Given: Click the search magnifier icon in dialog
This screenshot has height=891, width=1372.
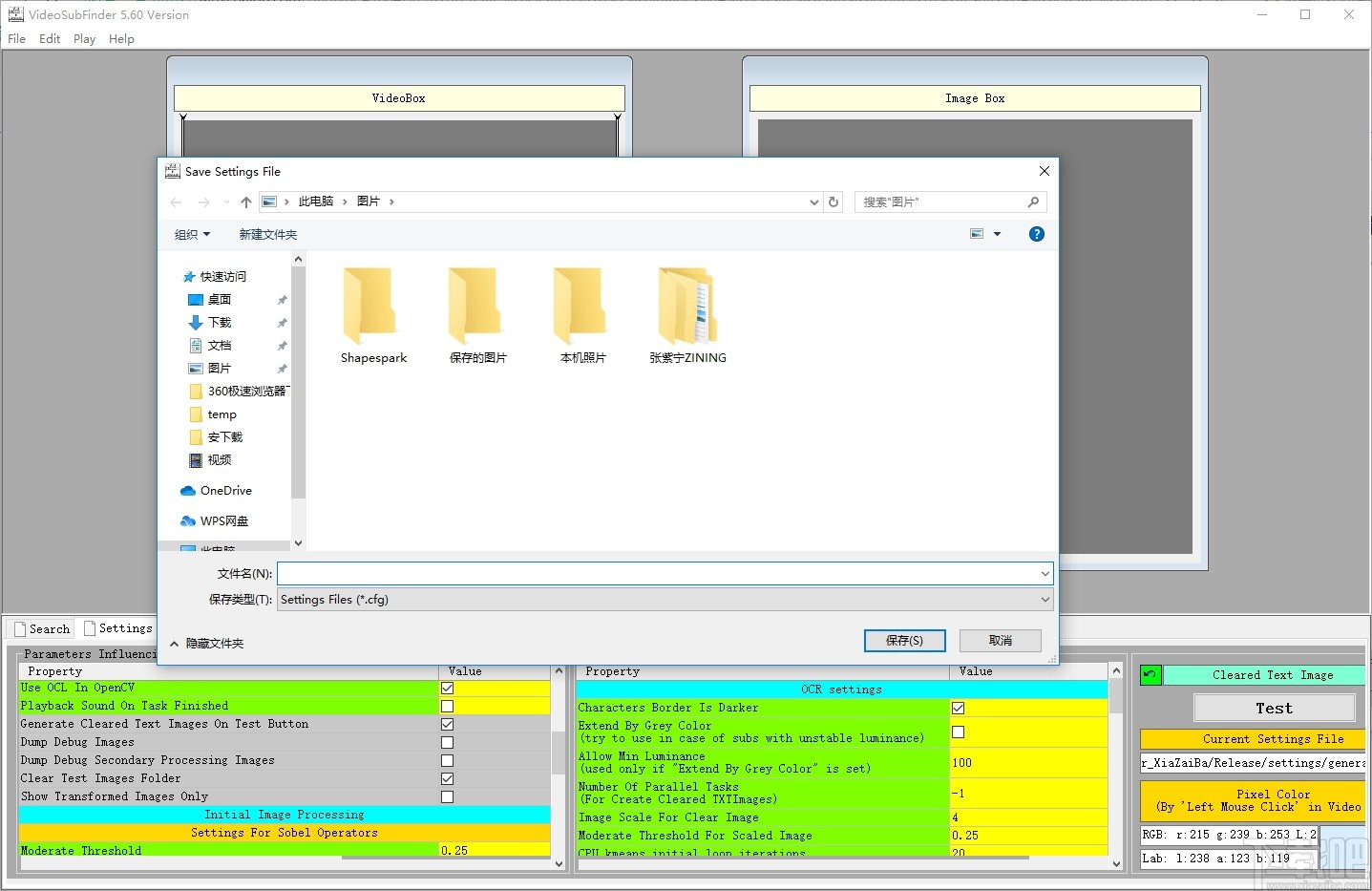Looking at the screenshot, I should (x=1033, y=202).
